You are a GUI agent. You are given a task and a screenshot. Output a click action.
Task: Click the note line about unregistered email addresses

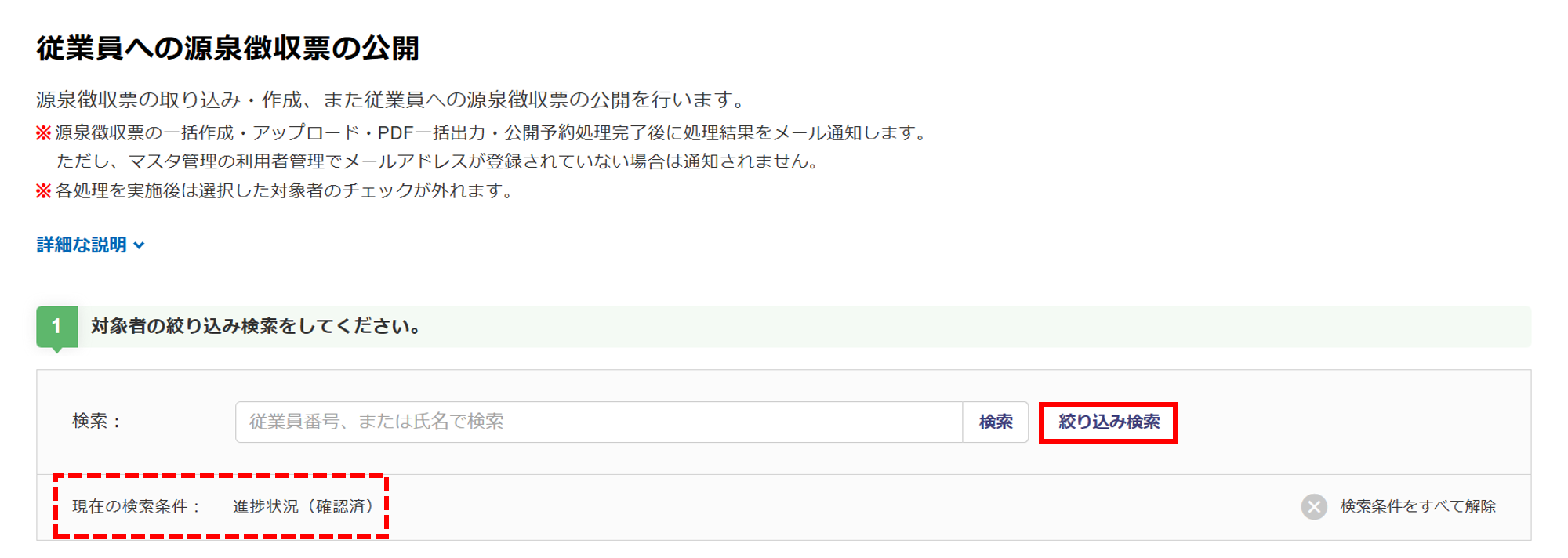(438, 161)
